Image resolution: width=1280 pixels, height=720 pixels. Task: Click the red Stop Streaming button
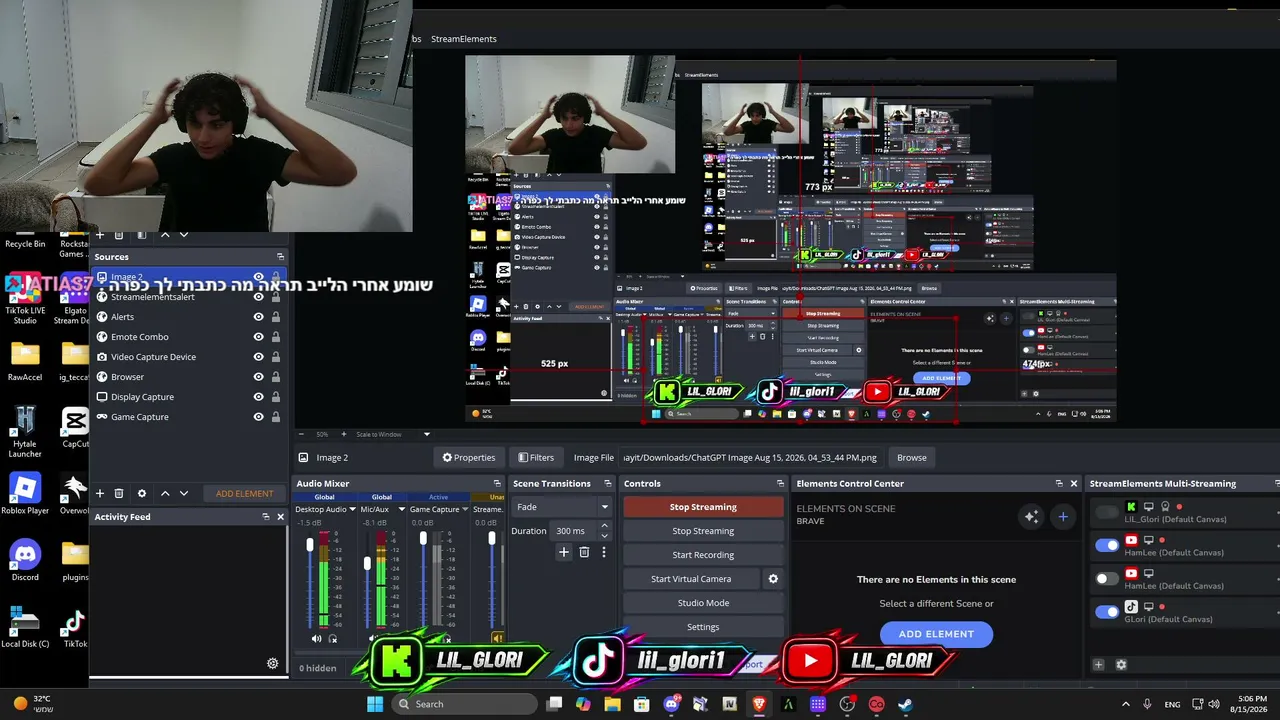tap(703, 507)
